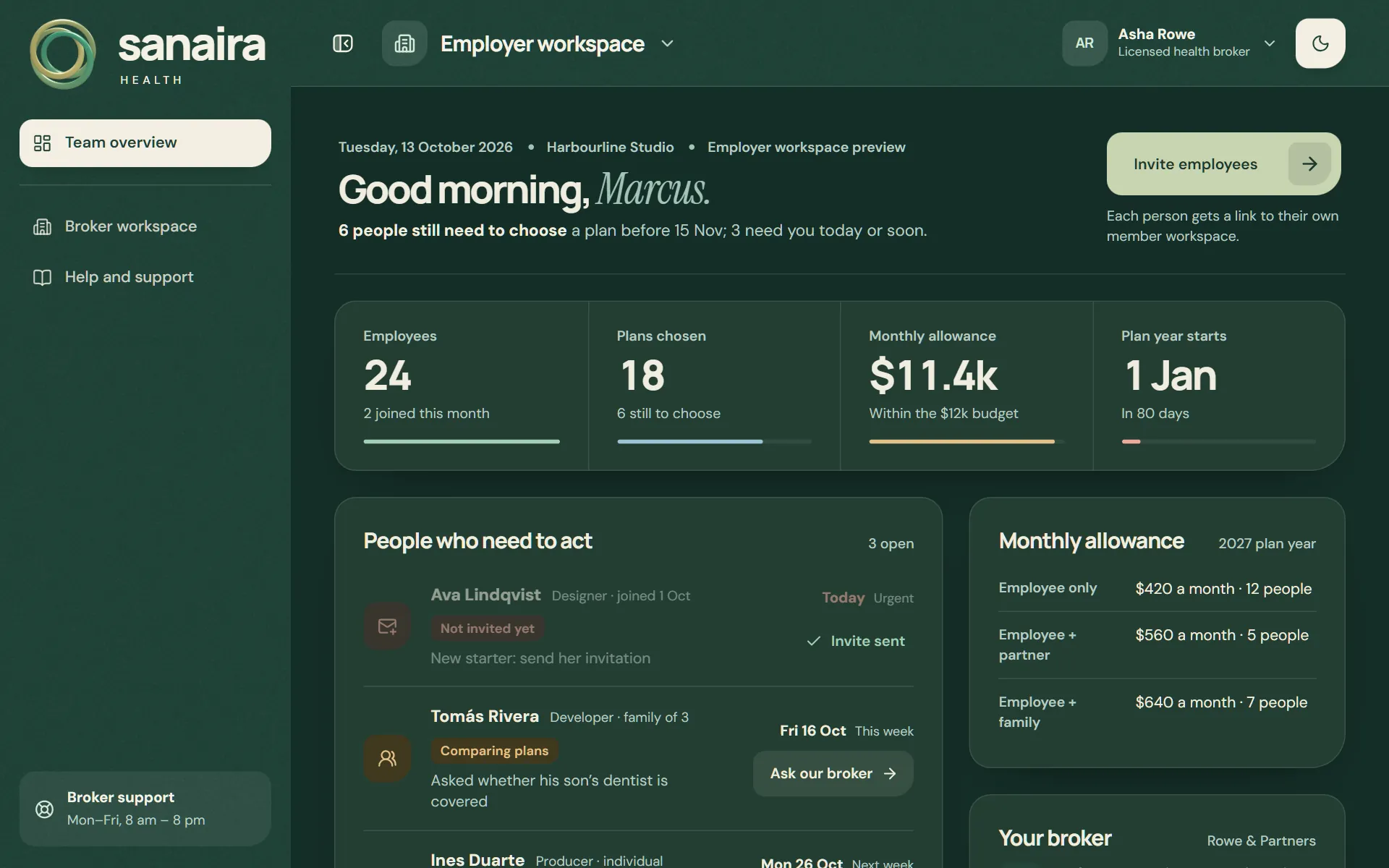Viewport: 1389px width, 868px height.
Task: Open Help and support
Action: [145, 277]
